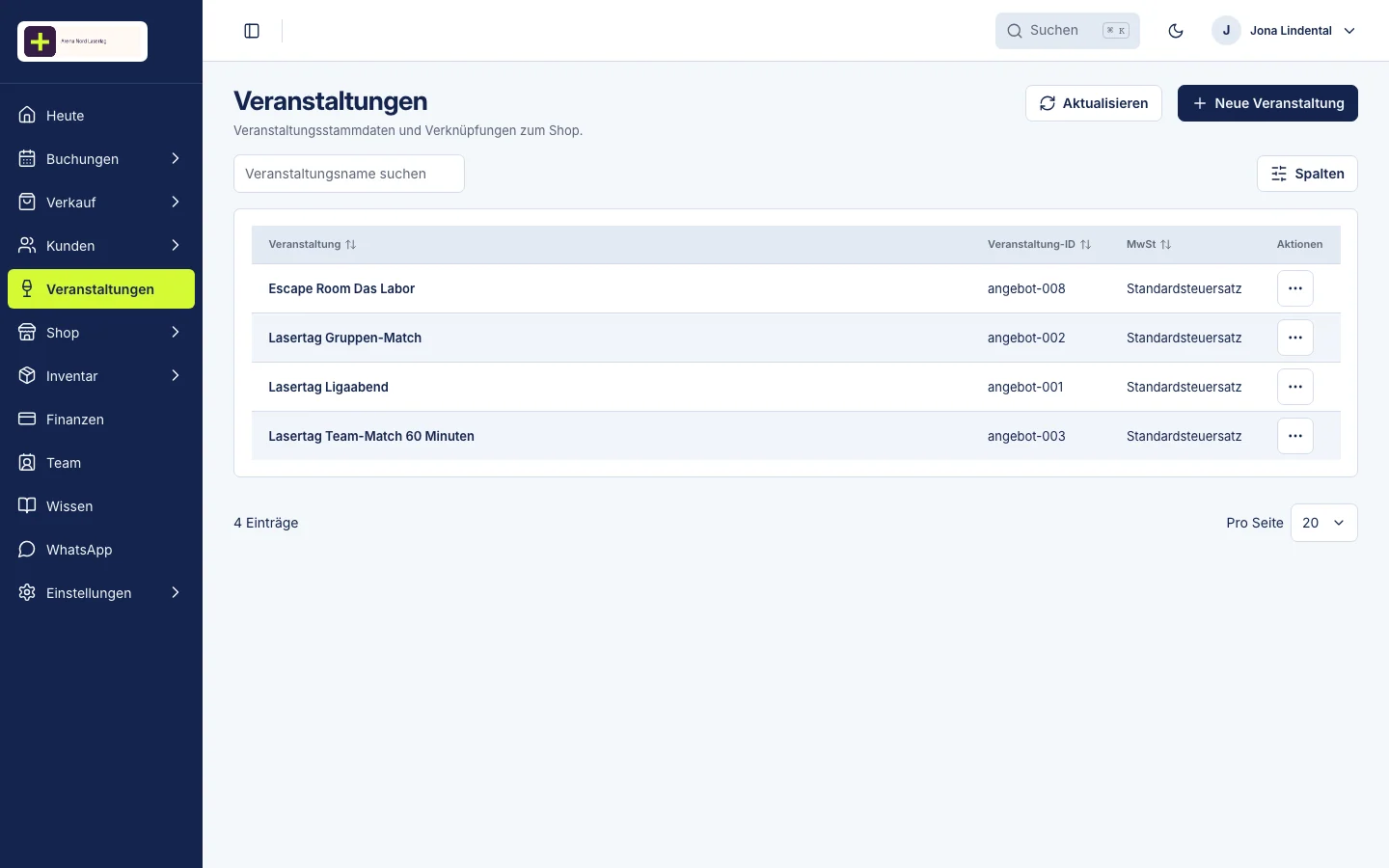
Task: Click the Aktualisieren button
Action: [x=1094, y=103]
